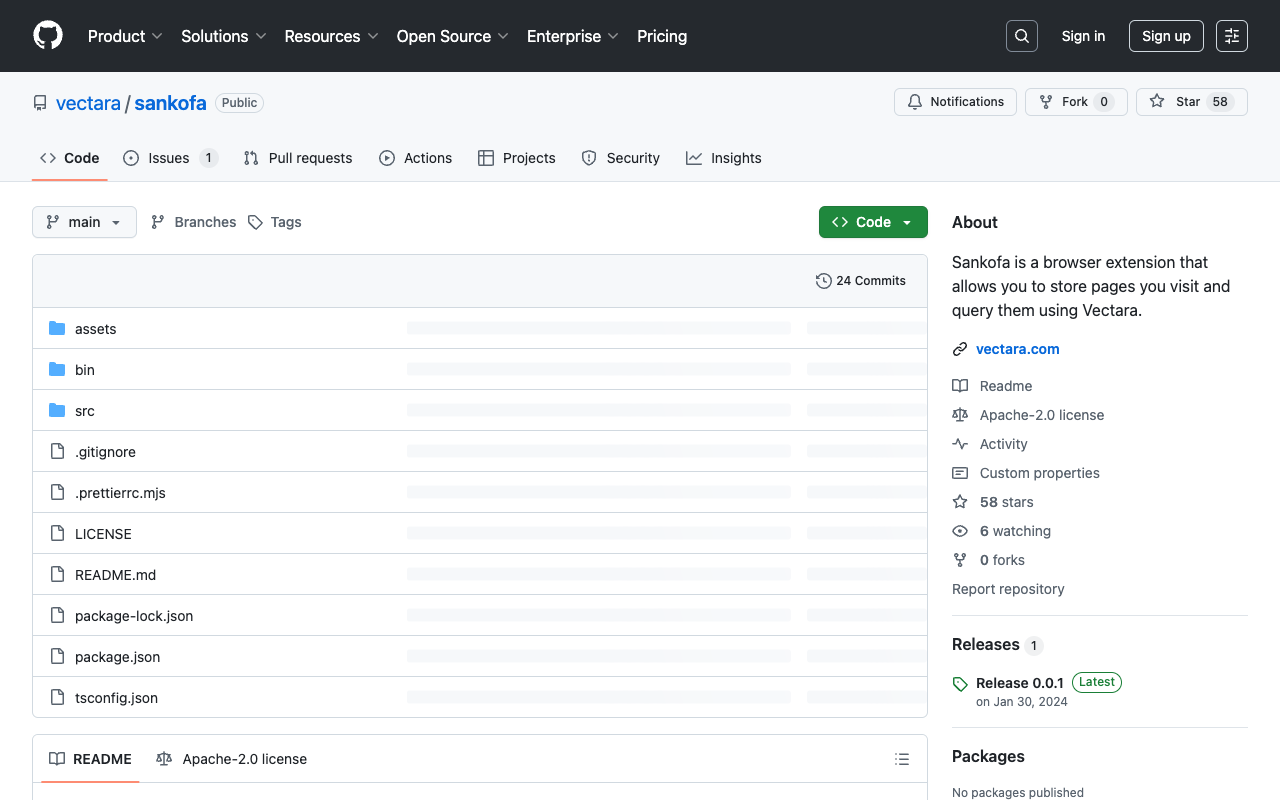Click the .prettierrc.mjs file icon

point(57,493)
